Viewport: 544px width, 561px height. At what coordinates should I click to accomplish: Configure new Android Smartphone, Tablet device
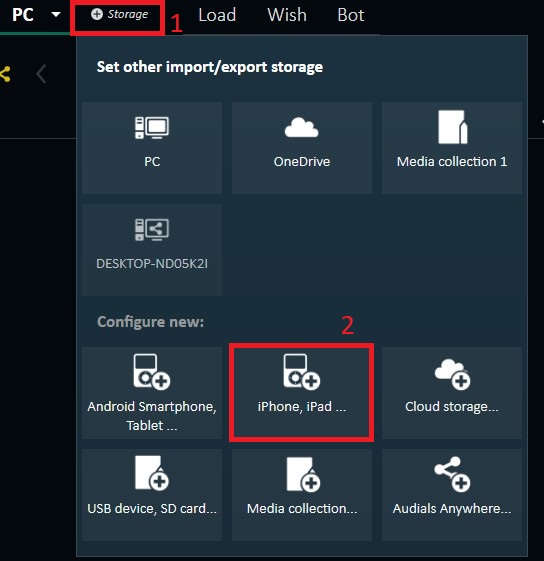tap(152, 392)
